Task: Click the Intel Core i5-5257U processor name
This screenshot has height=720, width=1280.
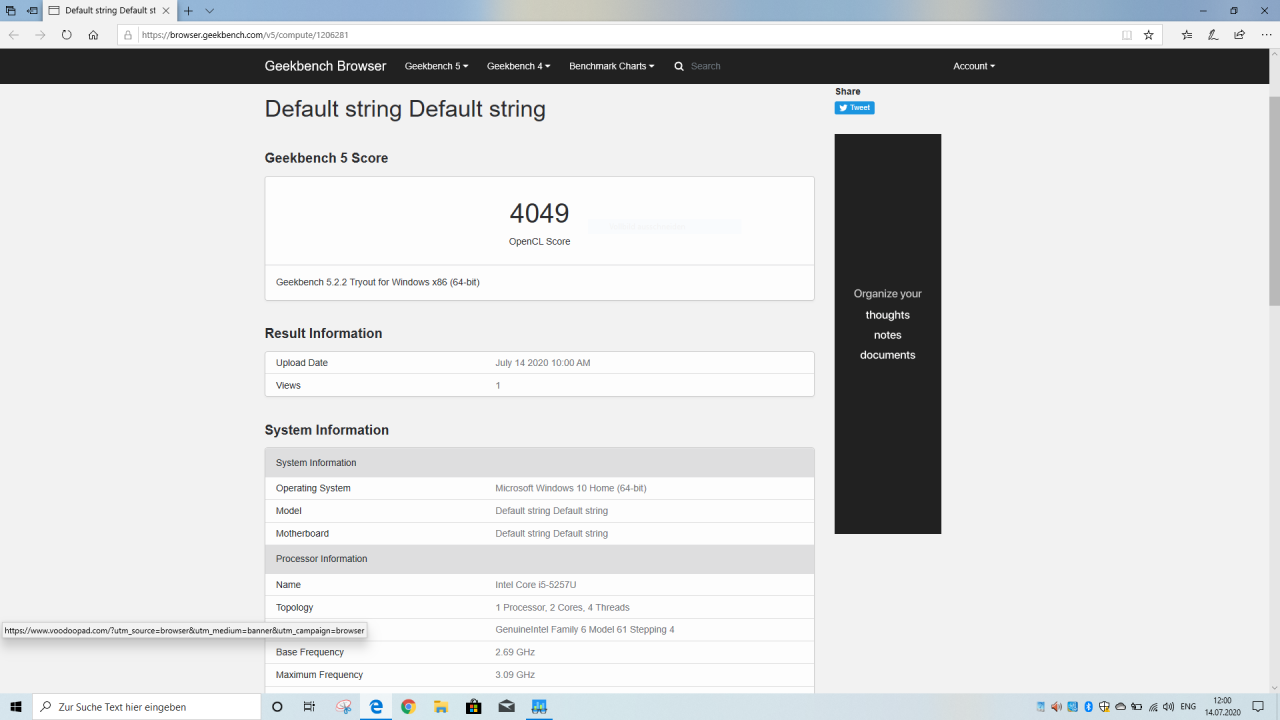Action: coord(535,585)
